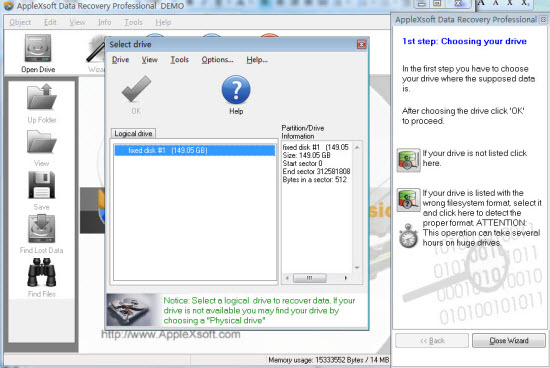Click the wrong filesystem format detection icon
550x368 pixels.
(408, 200)
